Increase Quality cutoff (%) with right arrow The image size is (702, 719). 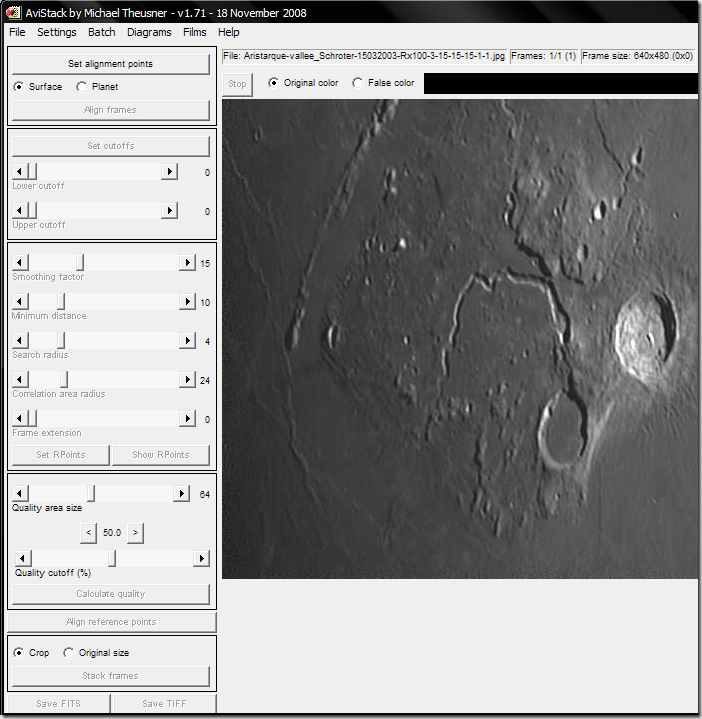click(201, 559)
